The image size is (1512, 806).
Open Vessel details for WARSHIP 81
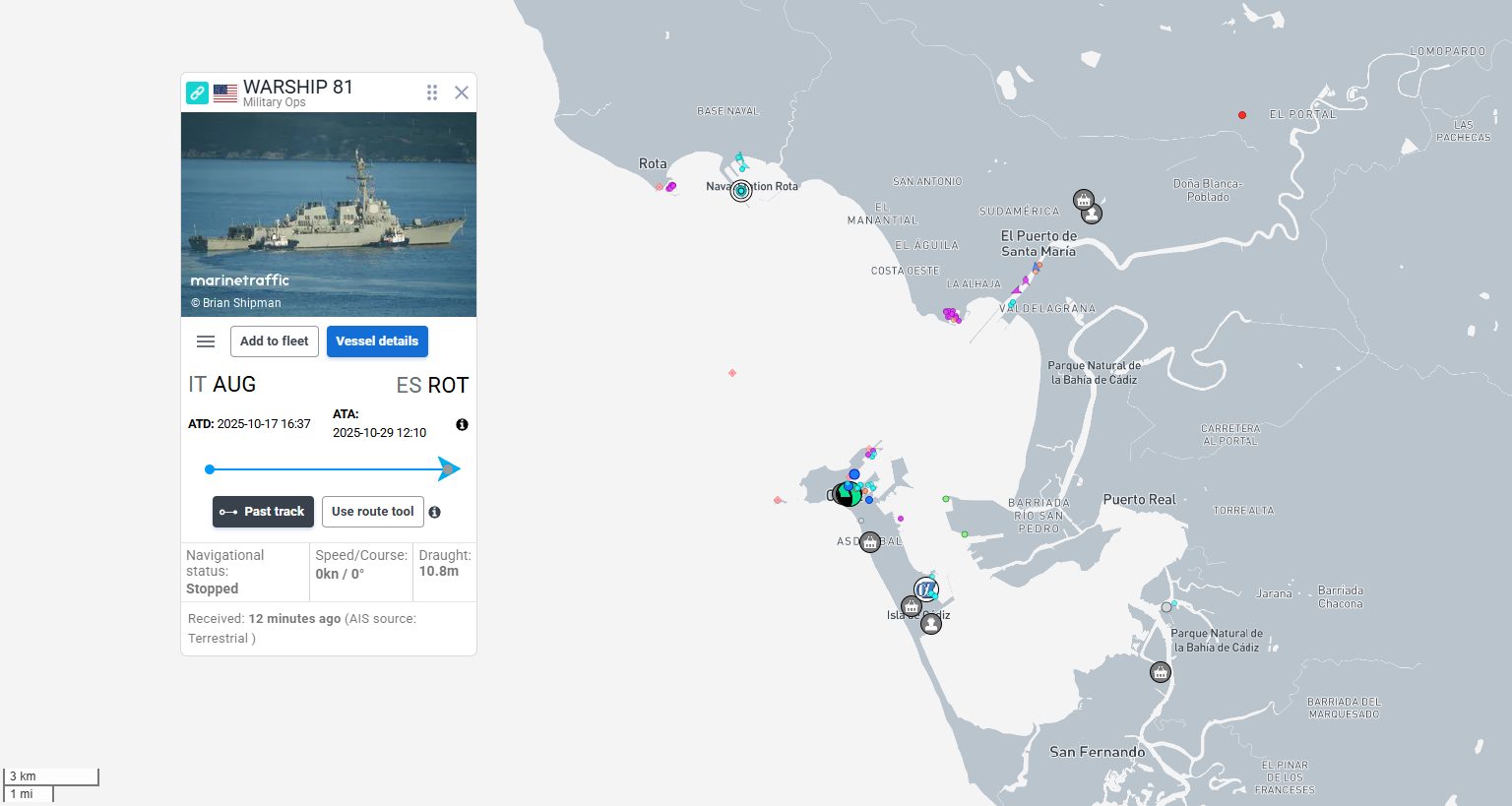[377, 341]
